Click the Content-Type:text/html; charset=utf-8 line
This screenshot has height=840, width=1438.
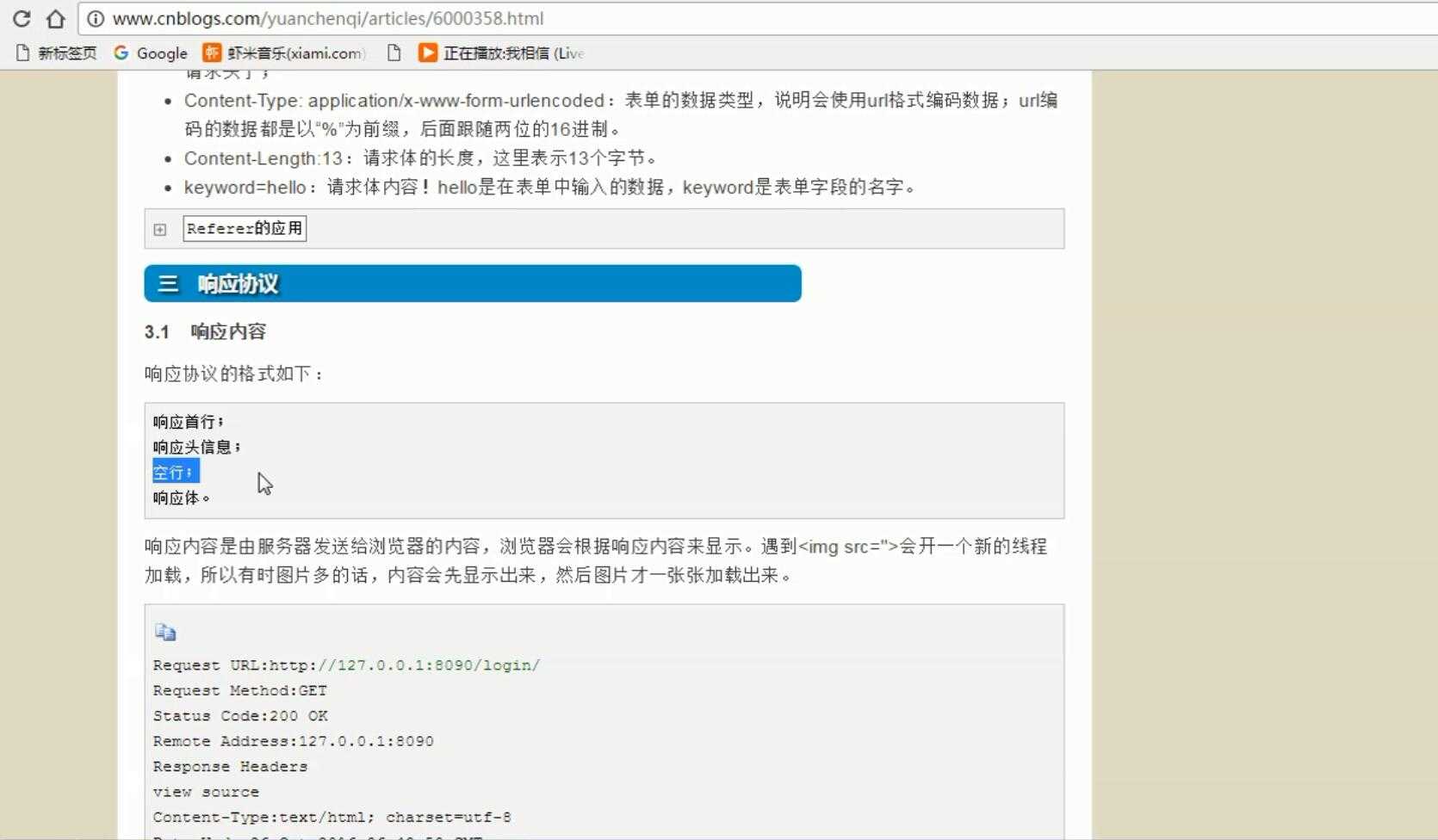pyautogui.click(x=332, y=817)
